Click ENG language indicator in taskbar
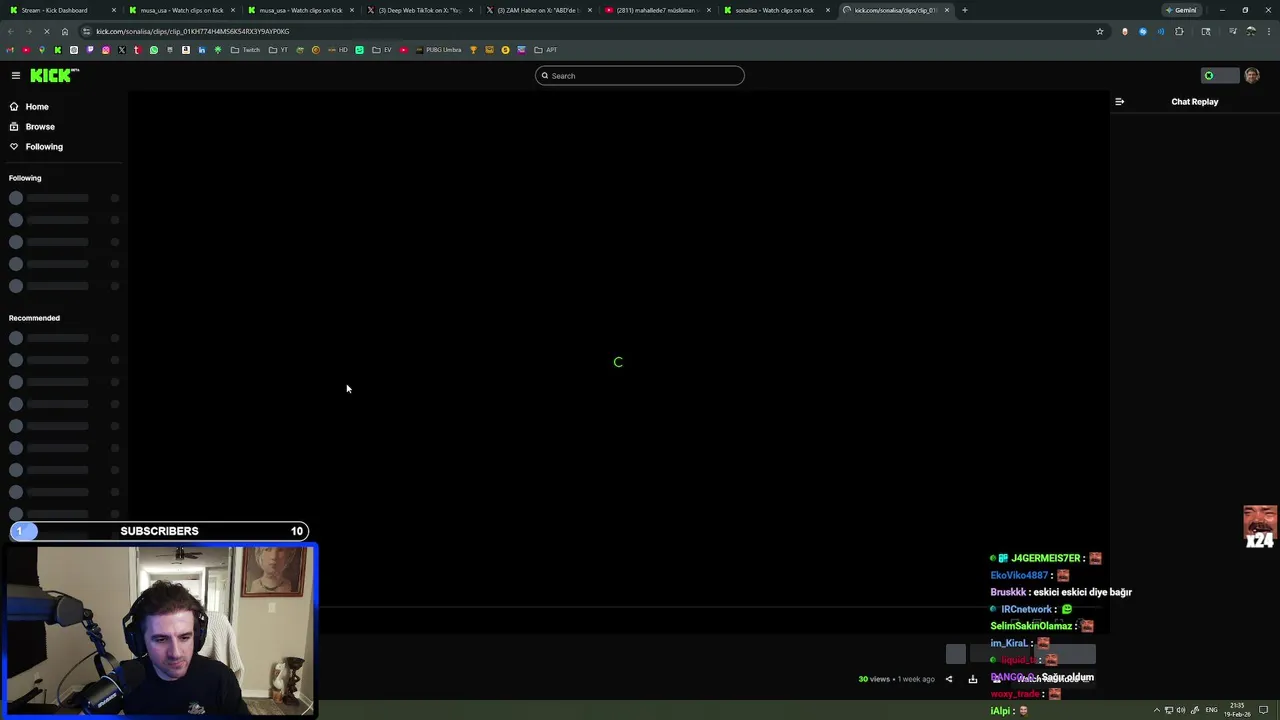1280x720 pixels. [x=1212, y=710]
